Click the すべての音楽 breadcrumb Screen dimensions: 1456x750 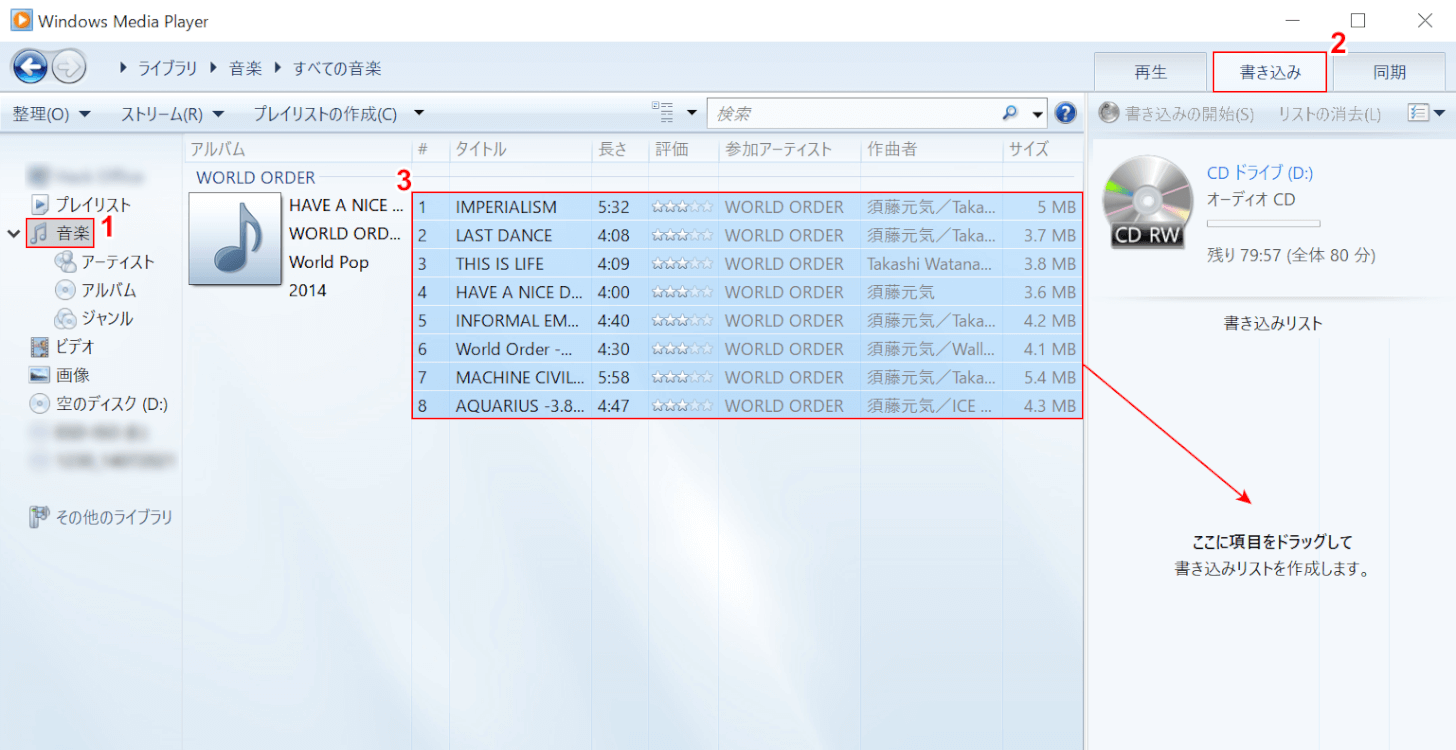pos(337,69)
